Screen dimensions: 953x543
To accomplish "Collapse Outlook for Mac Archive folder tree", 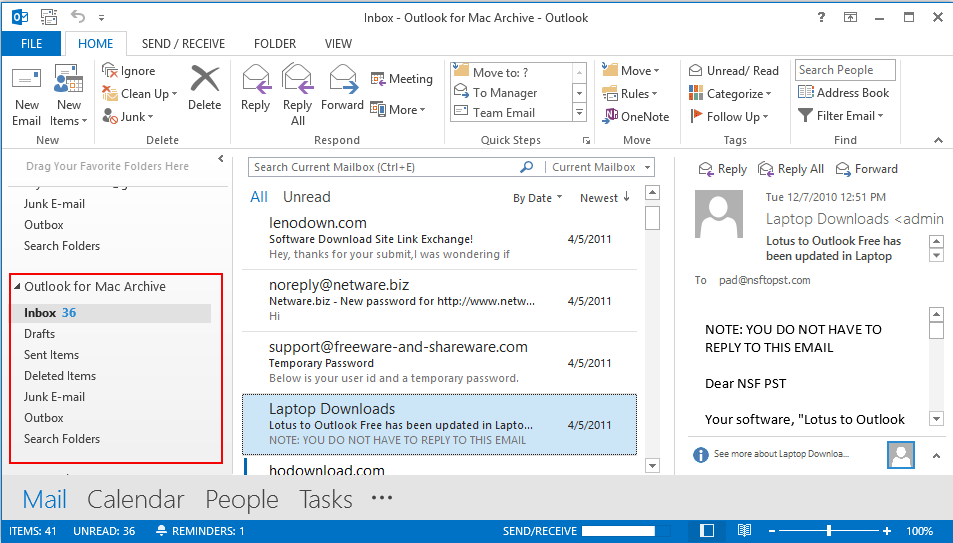I will (17, 286).
